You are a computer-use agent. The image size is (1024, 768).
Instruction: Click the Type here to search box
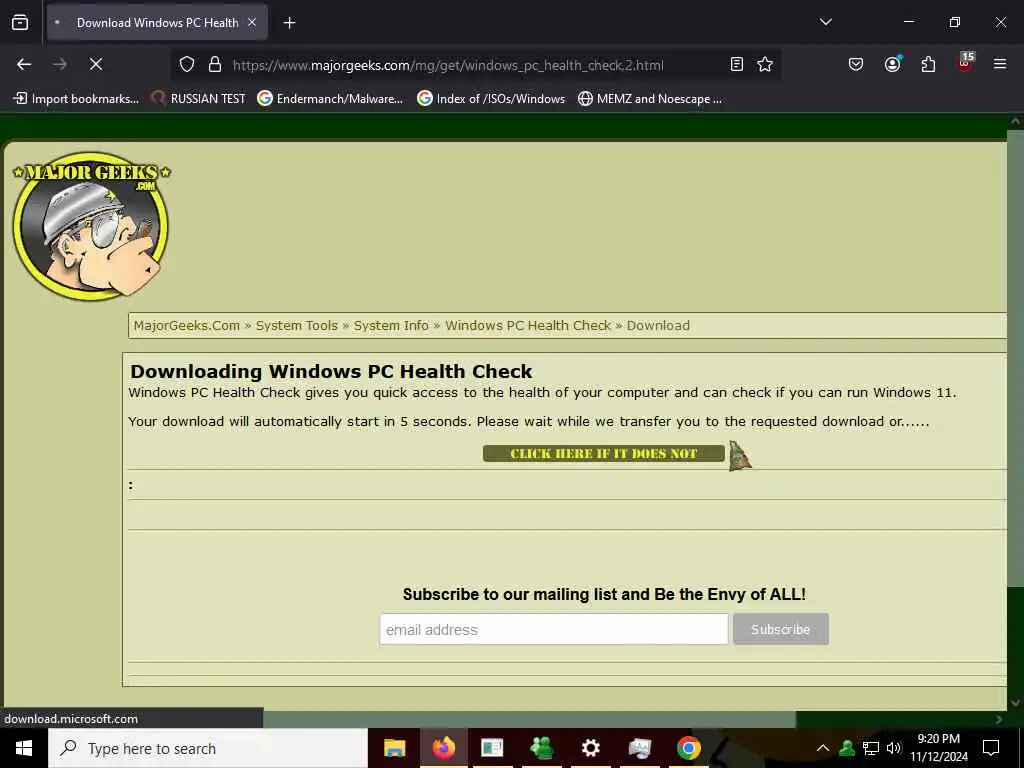point(208,748)
